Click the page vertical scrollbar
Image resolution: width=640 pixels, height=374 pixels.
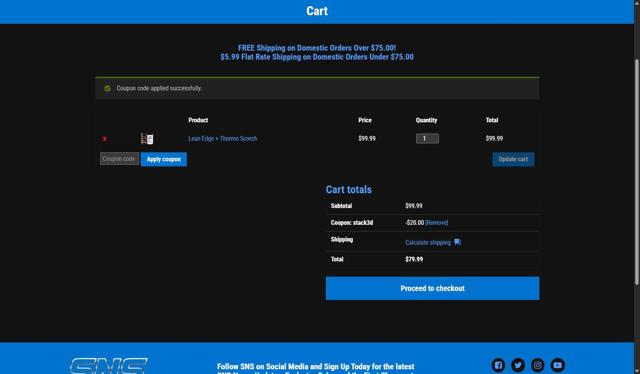click(637, 171)
